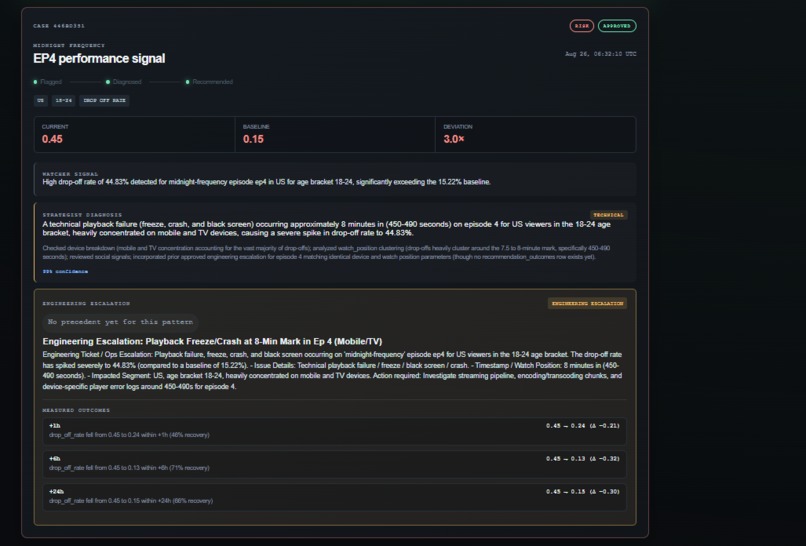Click the 71% recovery description text
Viewport: 806px width, 546px height.
(x=129, y=468)
